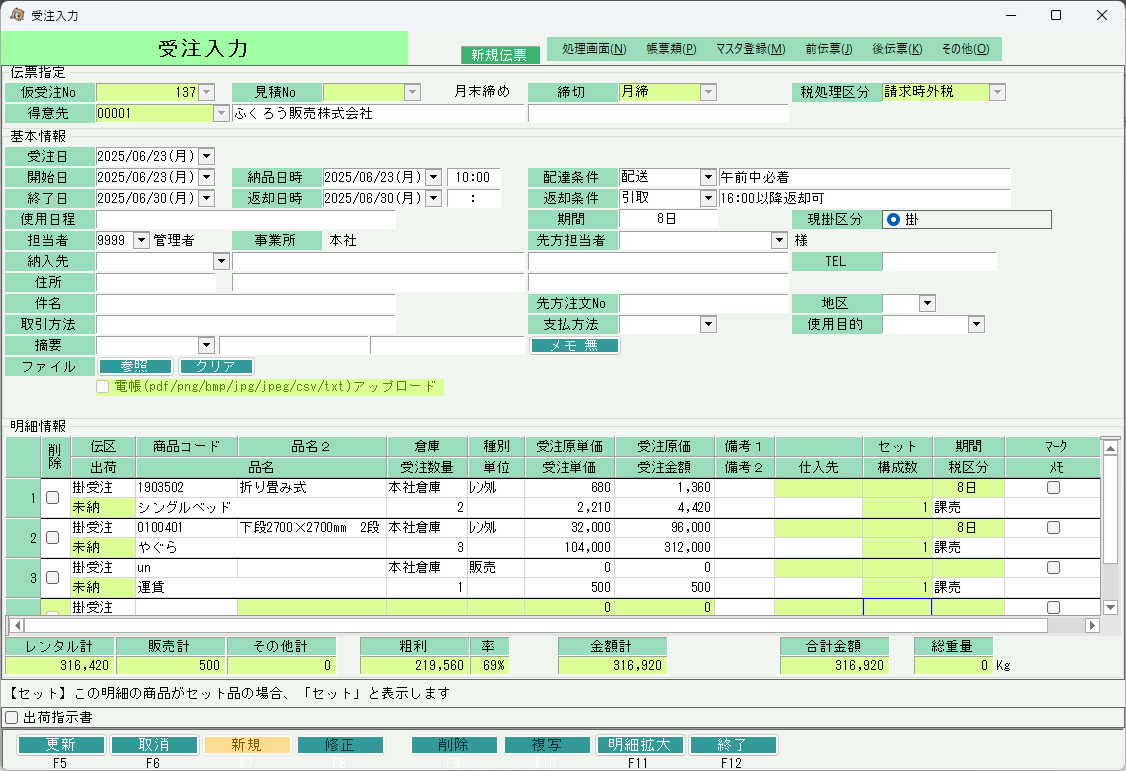Select the やぐら product name cell
The image size is (1126, 771).
pos(261,548)
